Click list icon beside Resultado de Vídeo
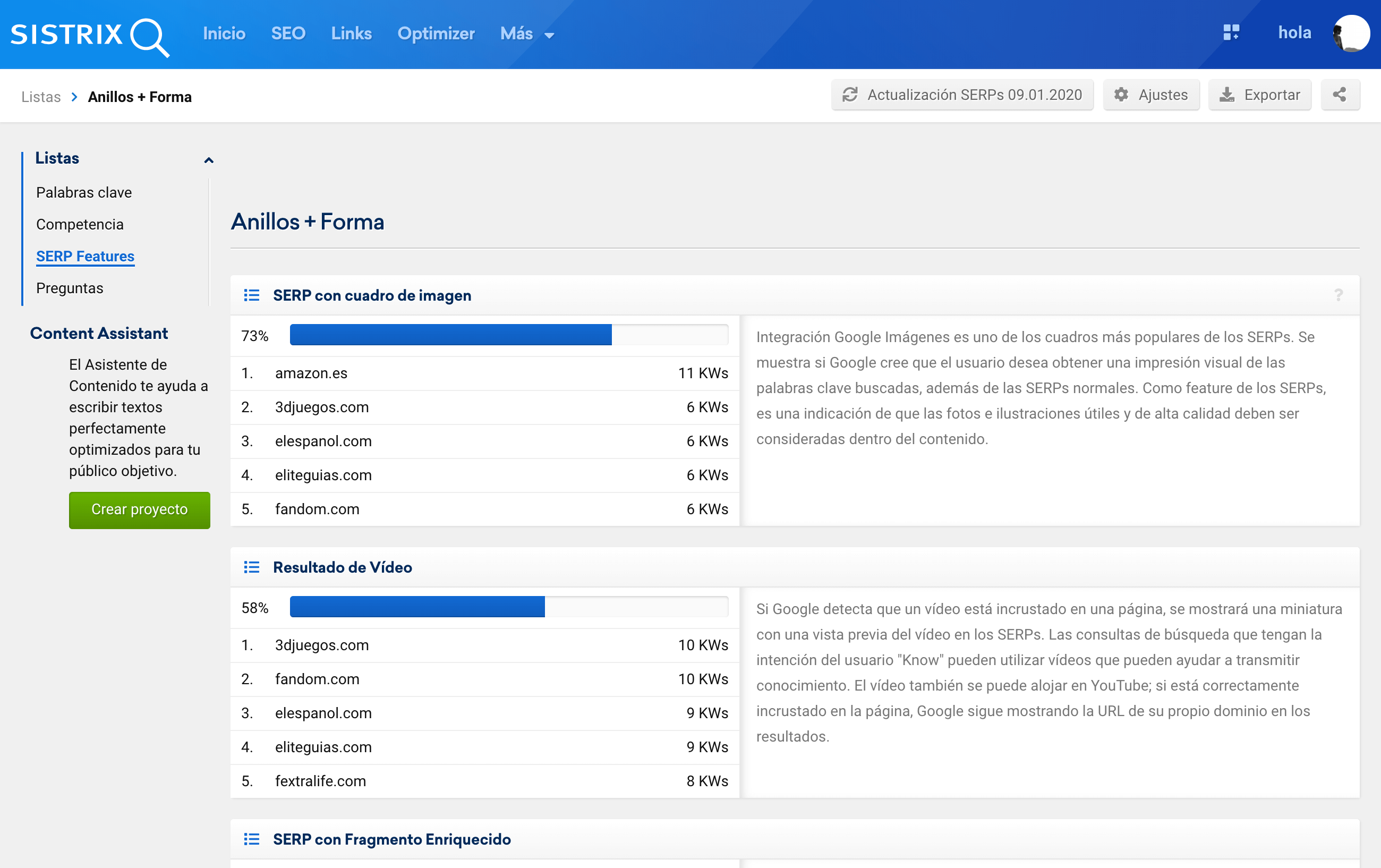The height and width of the screenshot is (868, 1381). [x=251, y=567]
